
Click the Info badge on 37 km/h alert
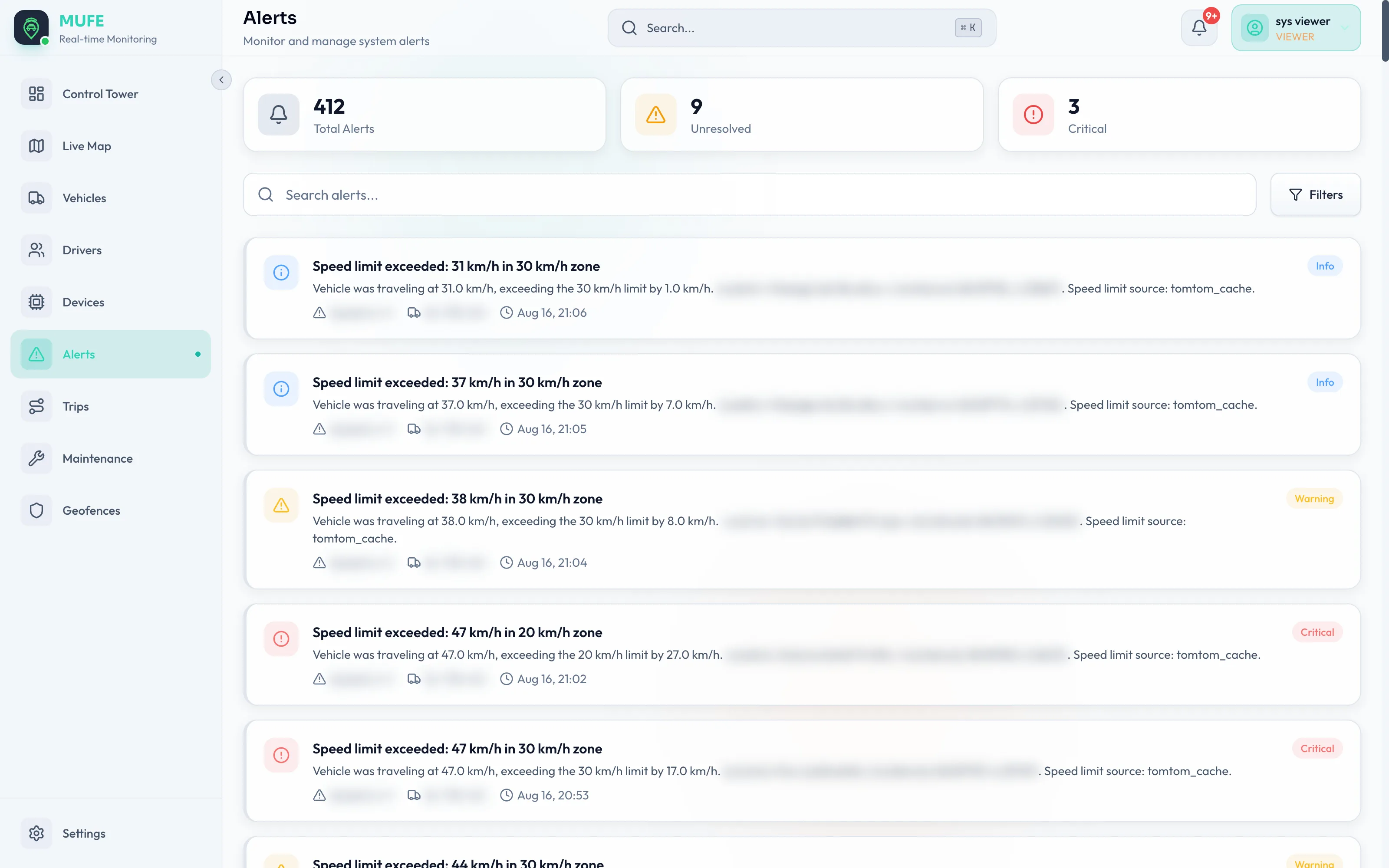click(1325, 382)
